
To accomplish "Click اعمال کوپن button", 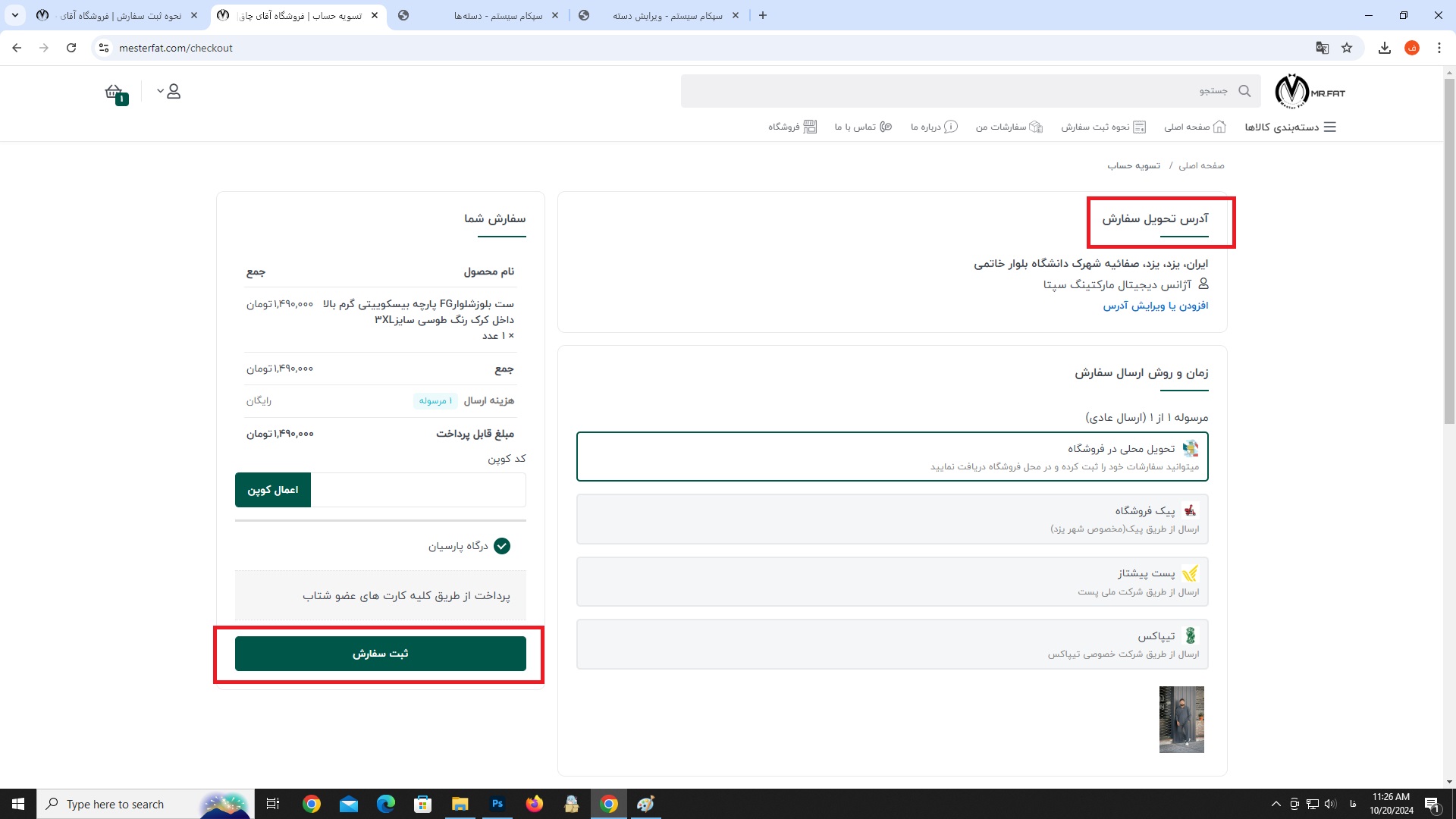I will click(x=273, y=489).
